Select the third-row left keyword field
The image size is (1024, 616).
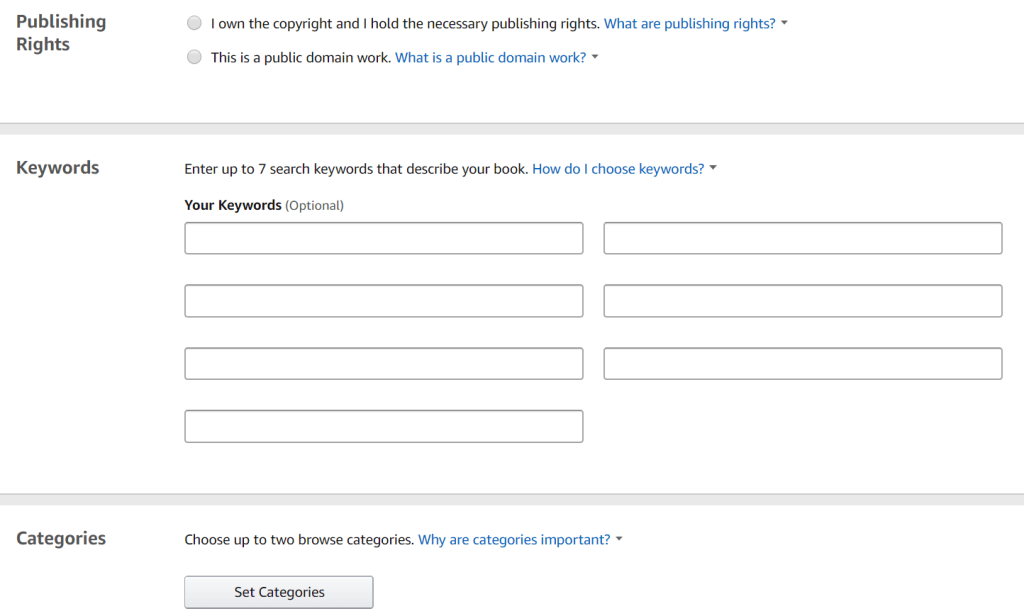[x=383, y=364]
